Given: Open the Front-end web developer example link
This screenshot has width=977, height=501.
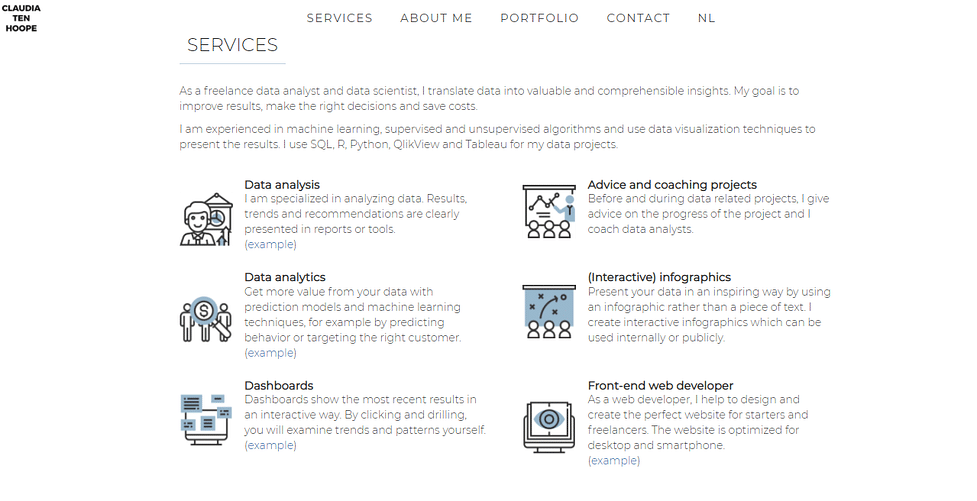Looking at the screenshot, I should [x=614, y=460].
